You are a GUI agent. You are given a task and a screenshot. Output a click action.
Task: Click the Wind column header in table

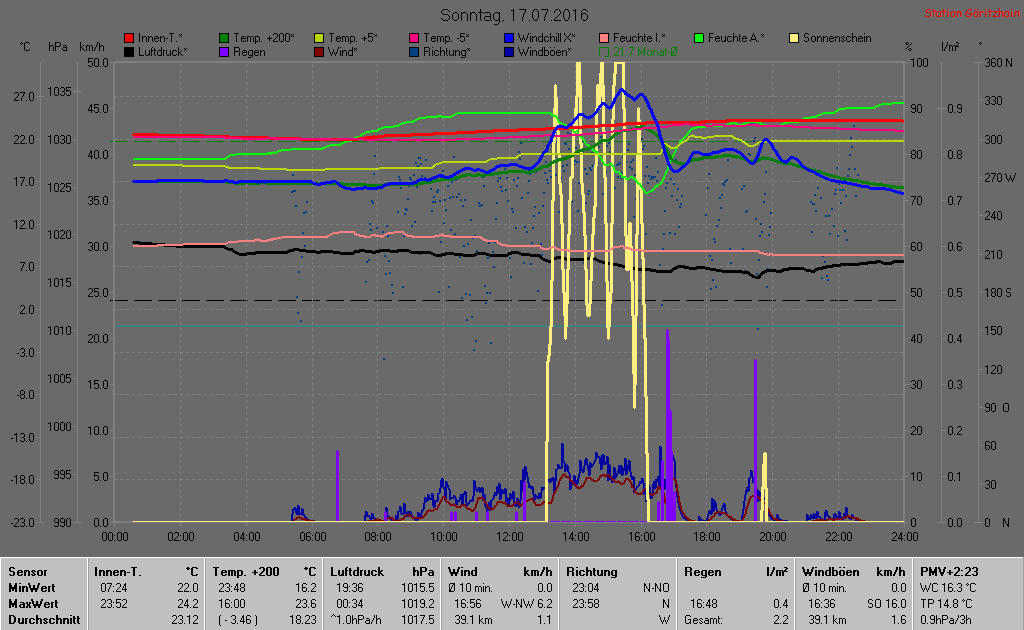[462, 572]
